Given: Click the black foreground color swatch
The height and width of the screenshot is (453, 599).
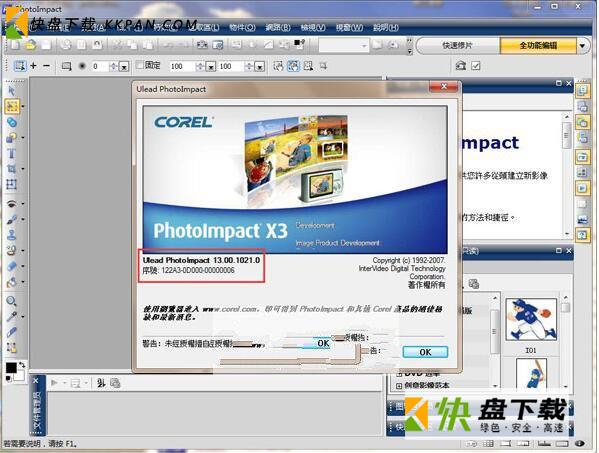Looking at the screenshot, I should pos(11,367).
